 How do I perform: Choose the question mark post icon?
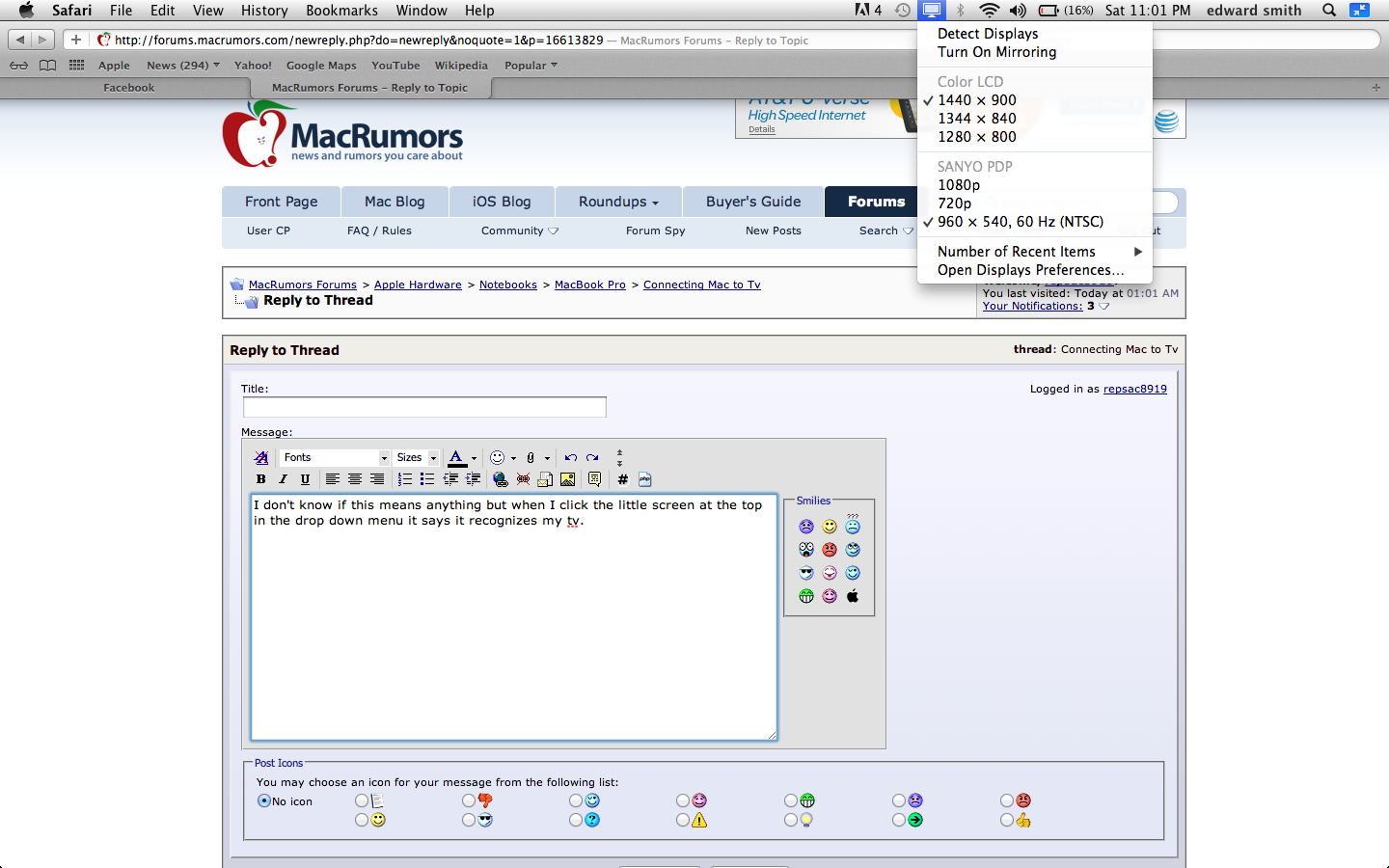592,820
